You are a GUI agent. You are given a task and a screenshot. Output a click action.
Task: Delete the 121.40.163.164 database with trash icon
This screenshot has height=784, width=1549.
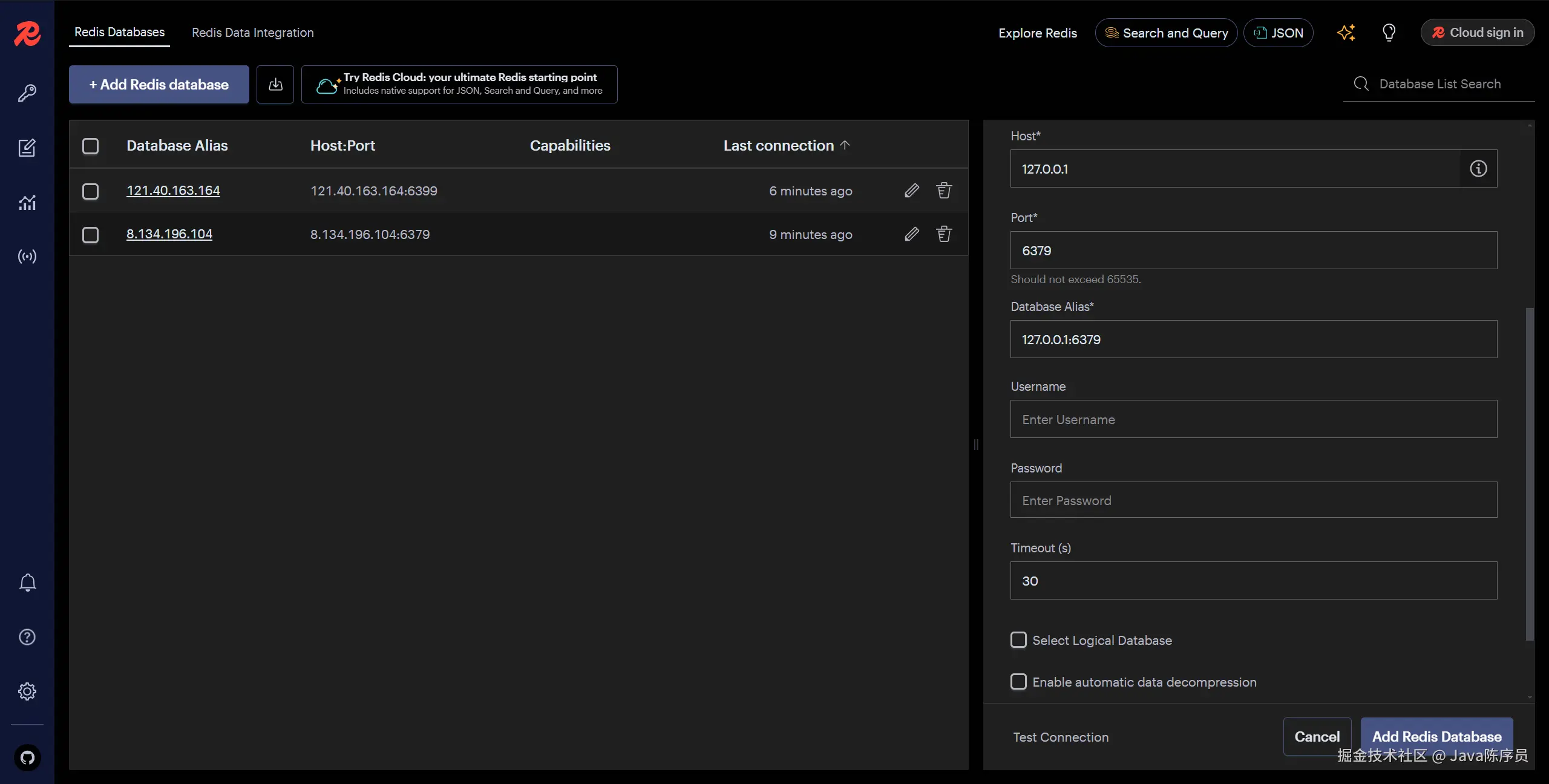[x=944, y=191]
